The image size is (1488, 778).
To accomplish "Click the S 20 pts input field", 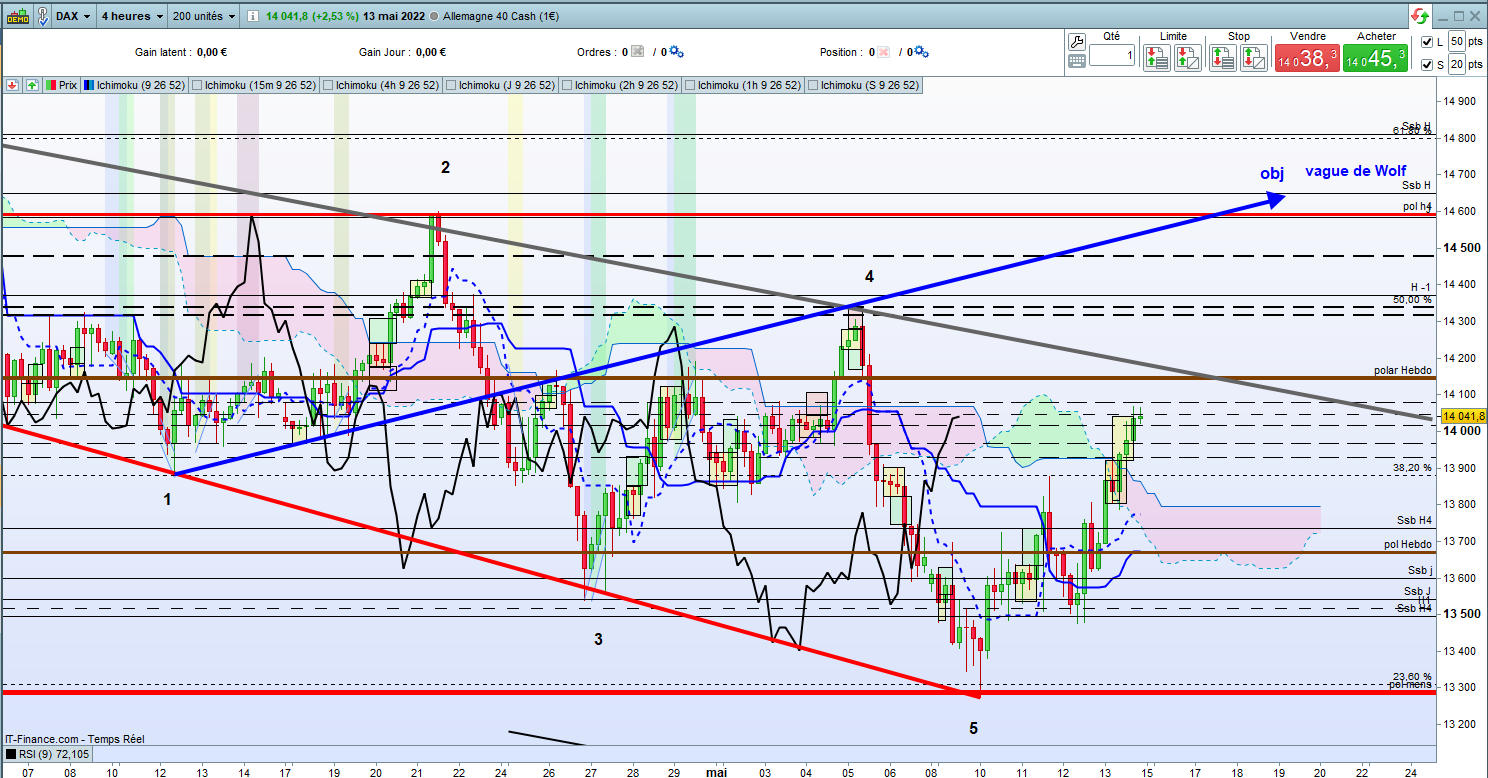I will pos(1457,64).
